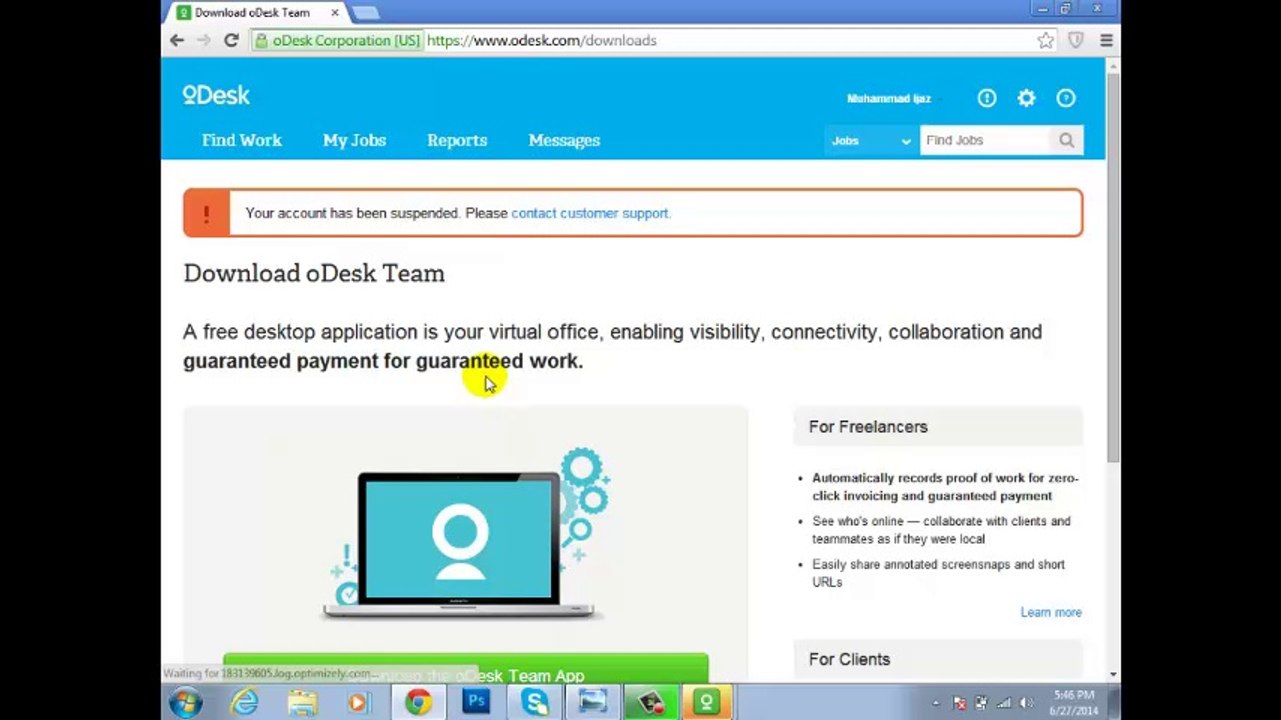Click "Automatically records proof of work" bullet

[945, 487]
